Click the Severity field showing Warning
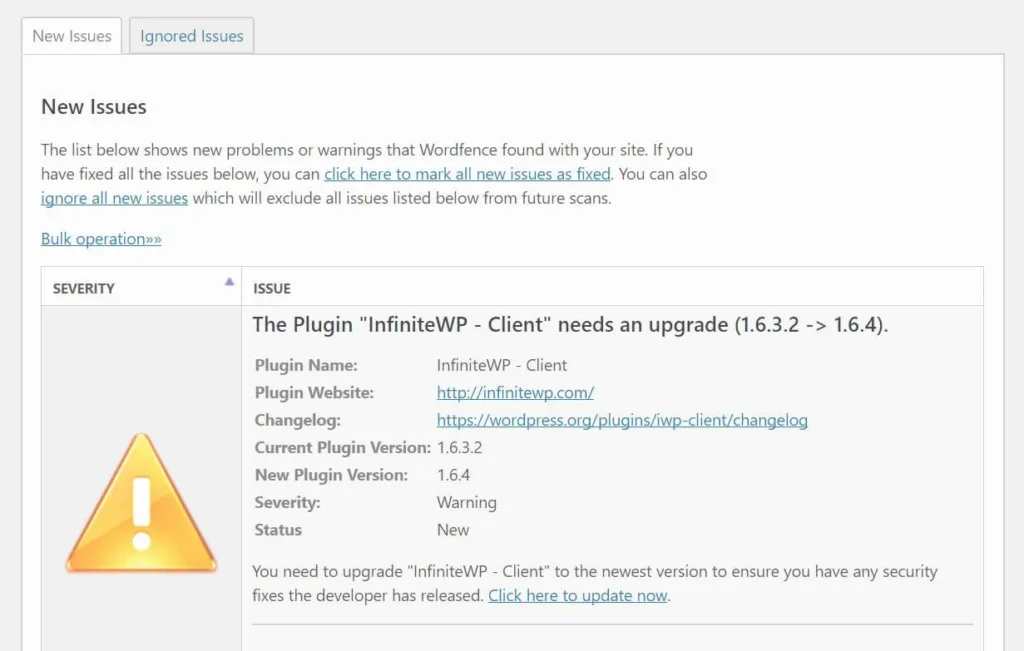The height and width of the screenshot is (651, 1024). pyautogui.click(x=466, y=502)
